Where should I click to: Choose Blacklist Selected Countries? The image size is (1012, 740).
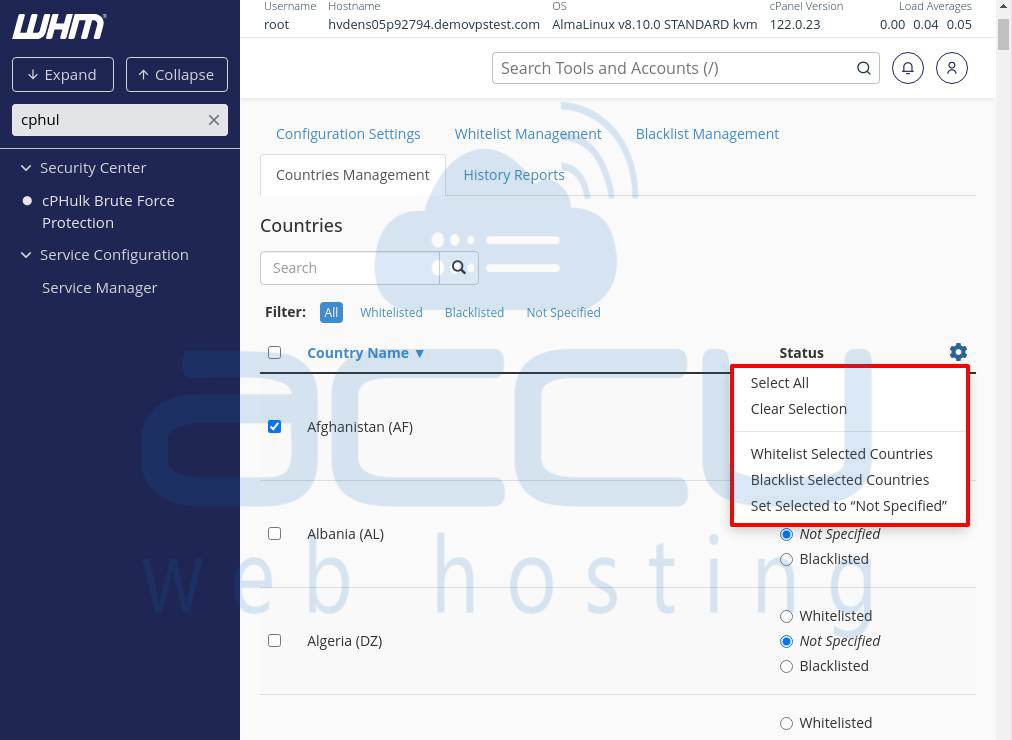(x=840, y=480)
